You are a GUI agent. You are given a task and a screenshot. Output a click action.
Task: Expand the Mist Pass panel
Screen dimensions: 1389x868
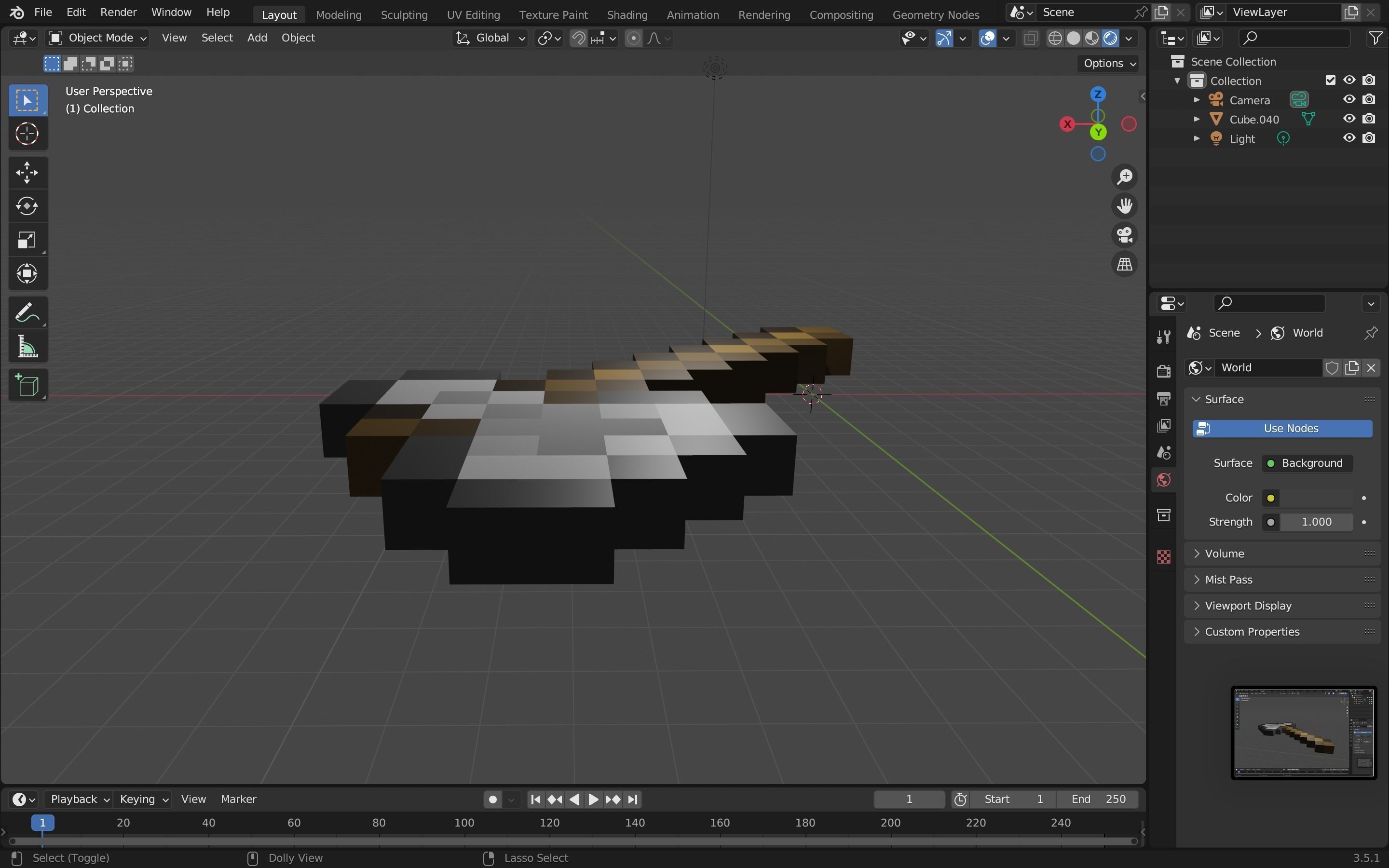(x=1281, y=579)
